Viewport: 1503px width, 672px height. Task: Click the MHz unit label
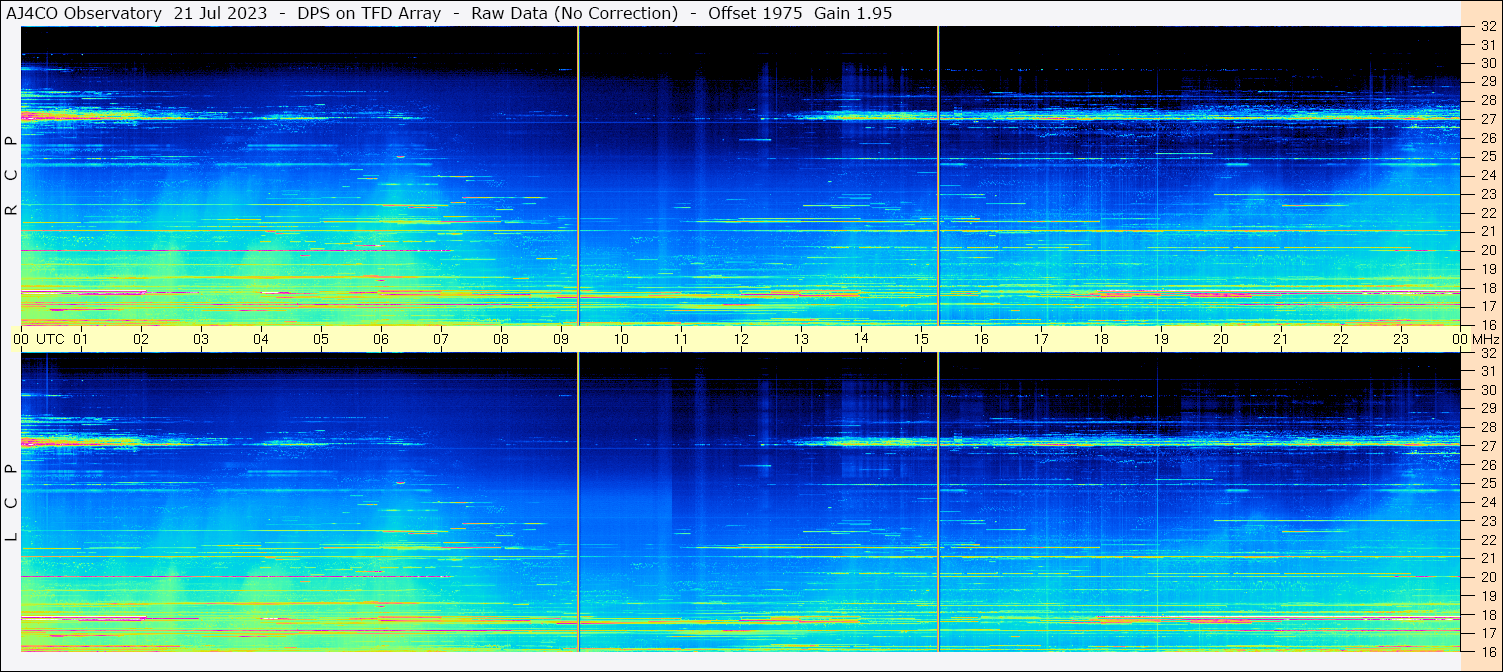(1486, 339)
